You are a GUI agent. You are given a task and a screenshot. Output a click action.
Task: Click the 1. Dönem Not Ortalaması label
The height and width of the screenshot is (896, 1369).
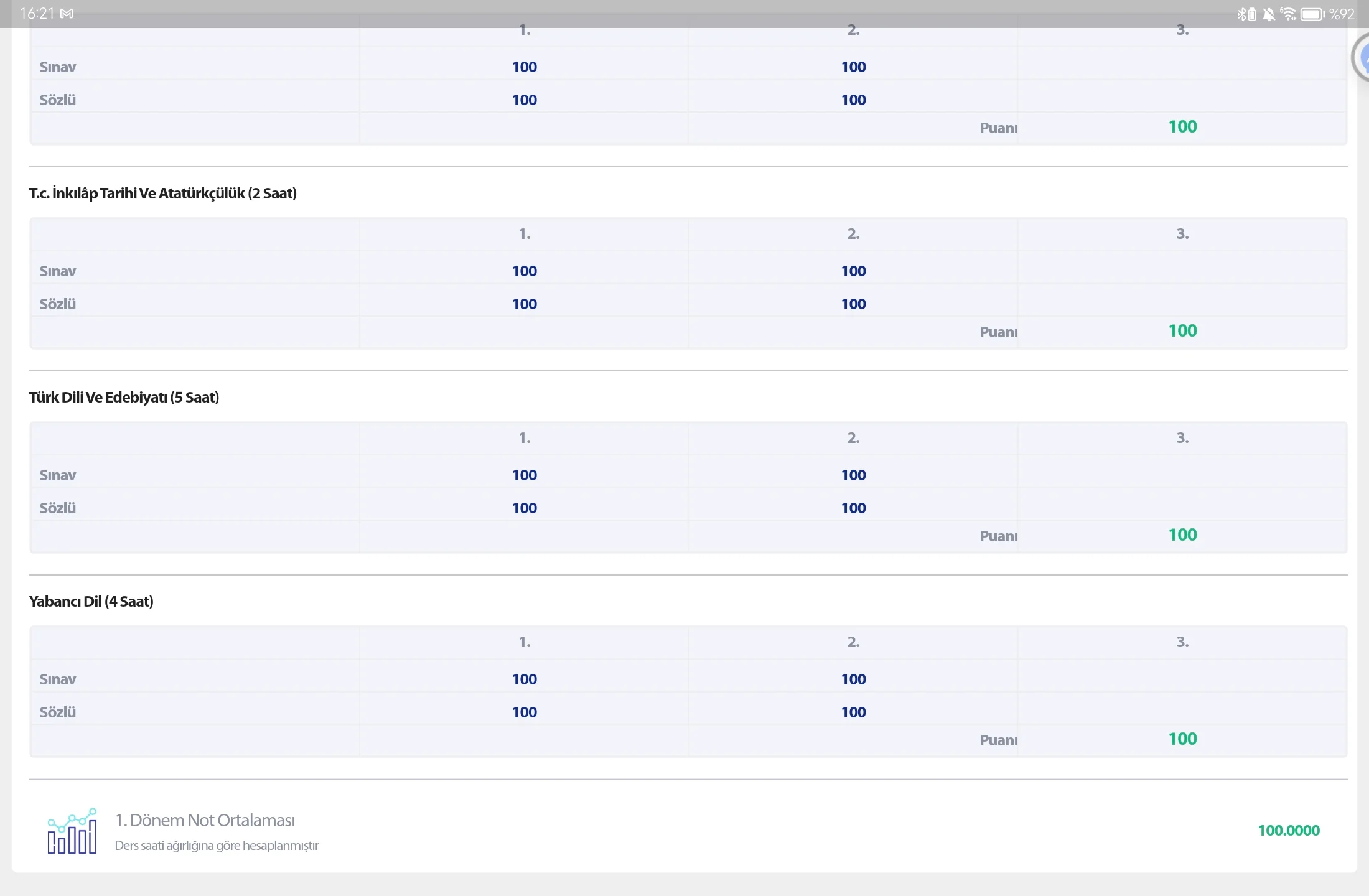205,821
